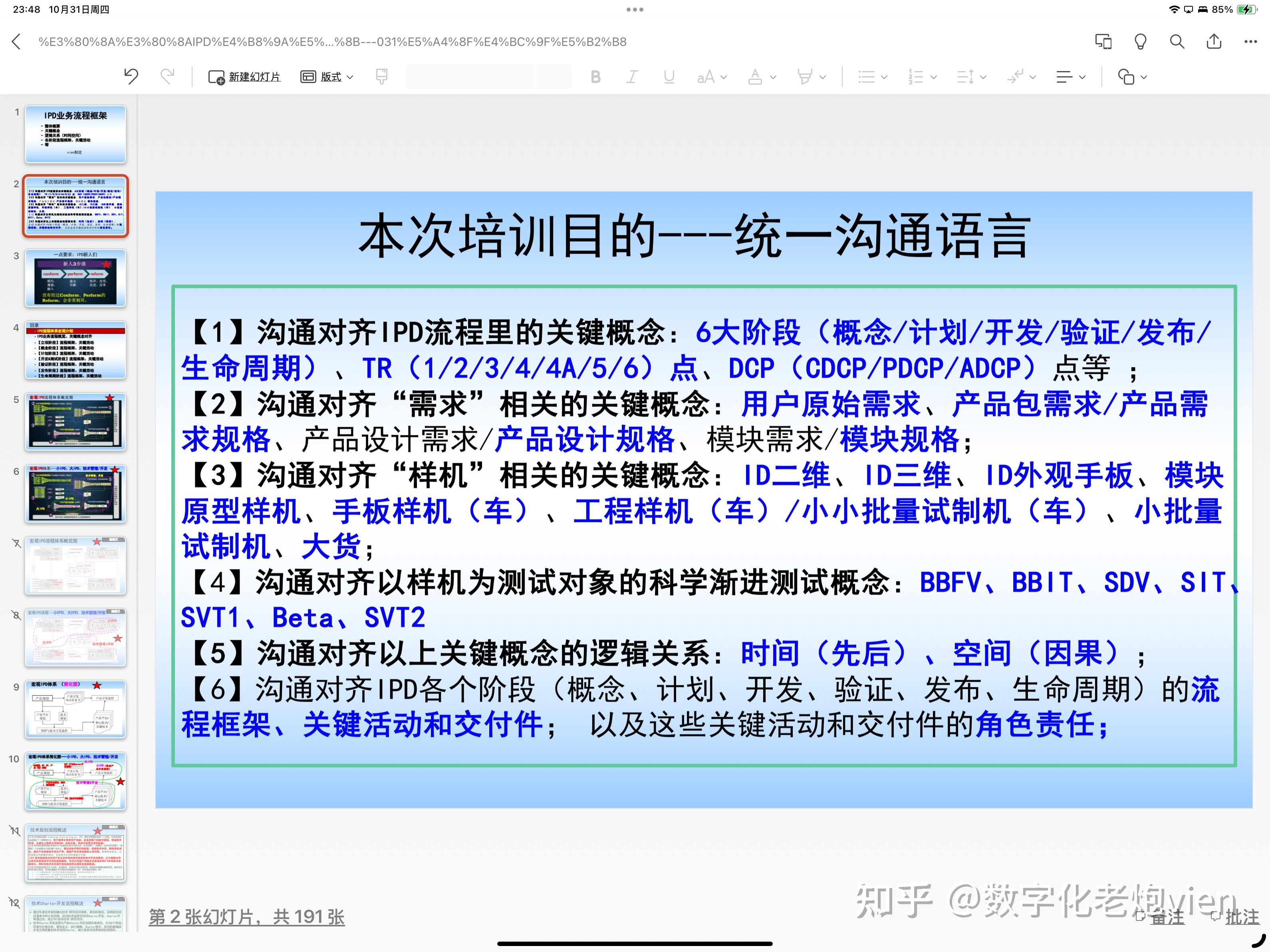1270x952 pixels.
Task: Toggle italic formatting in the toolbar
Action: click(631, 76)
